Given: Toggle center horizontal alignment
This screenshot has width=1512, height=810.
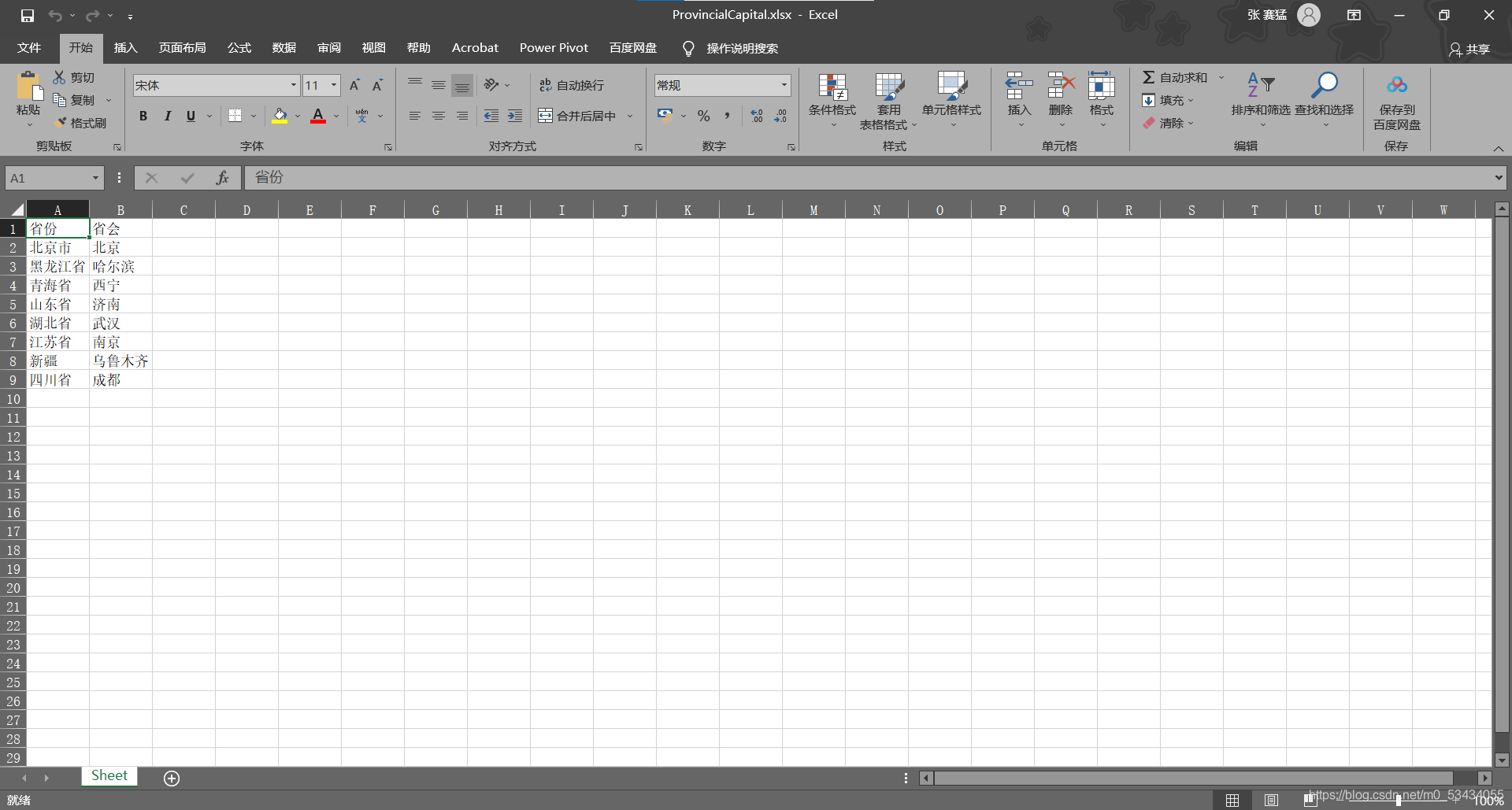Looking at the screenshot, I should pos(439,116).
